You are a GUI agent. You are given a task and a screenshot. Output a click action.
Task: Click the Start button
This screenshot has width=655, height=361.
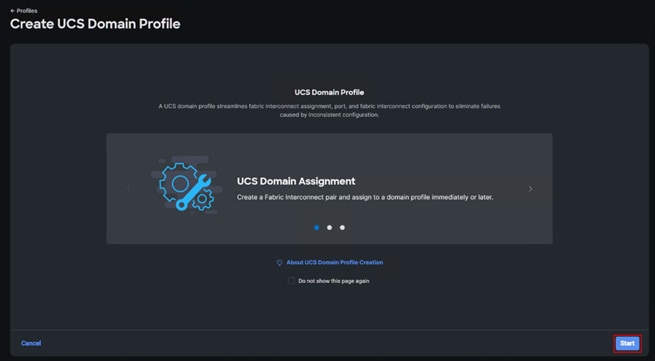(627, 343)
